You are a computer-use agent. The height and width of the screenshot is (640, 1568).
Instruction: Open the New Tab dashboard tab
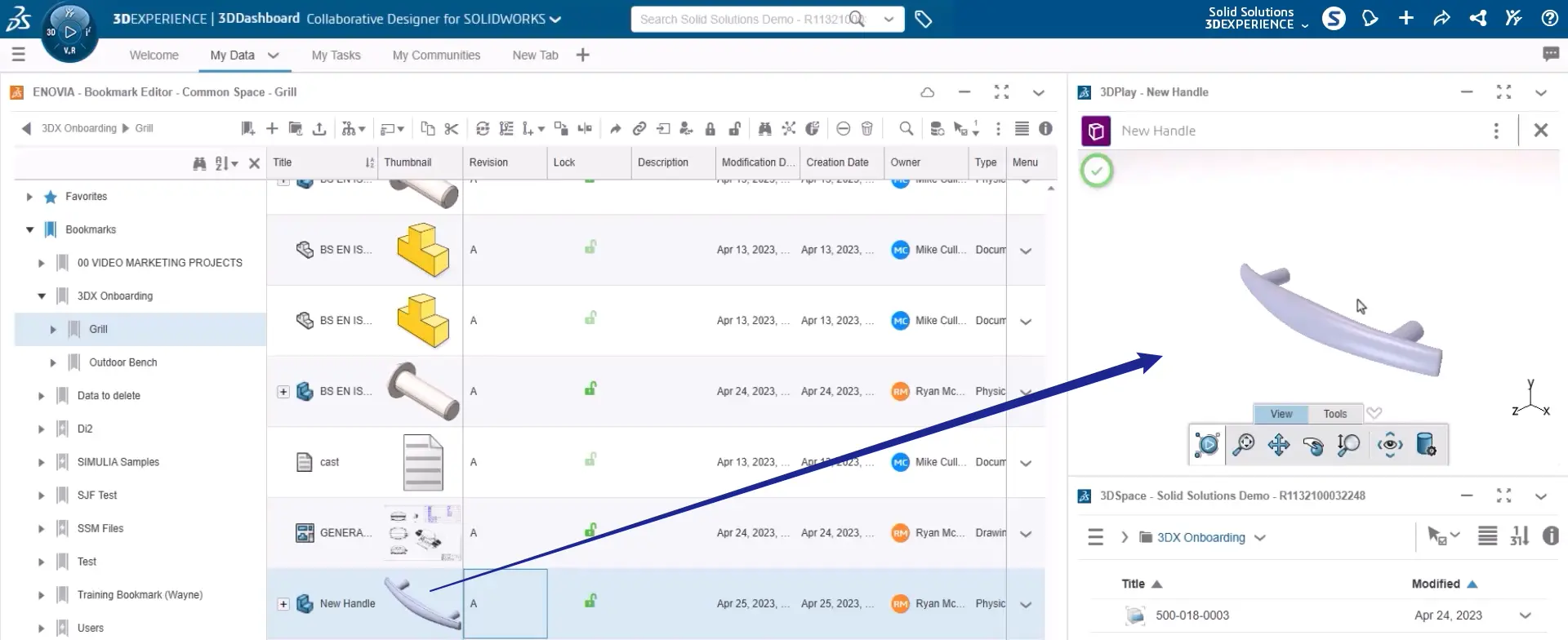[535, 56]
